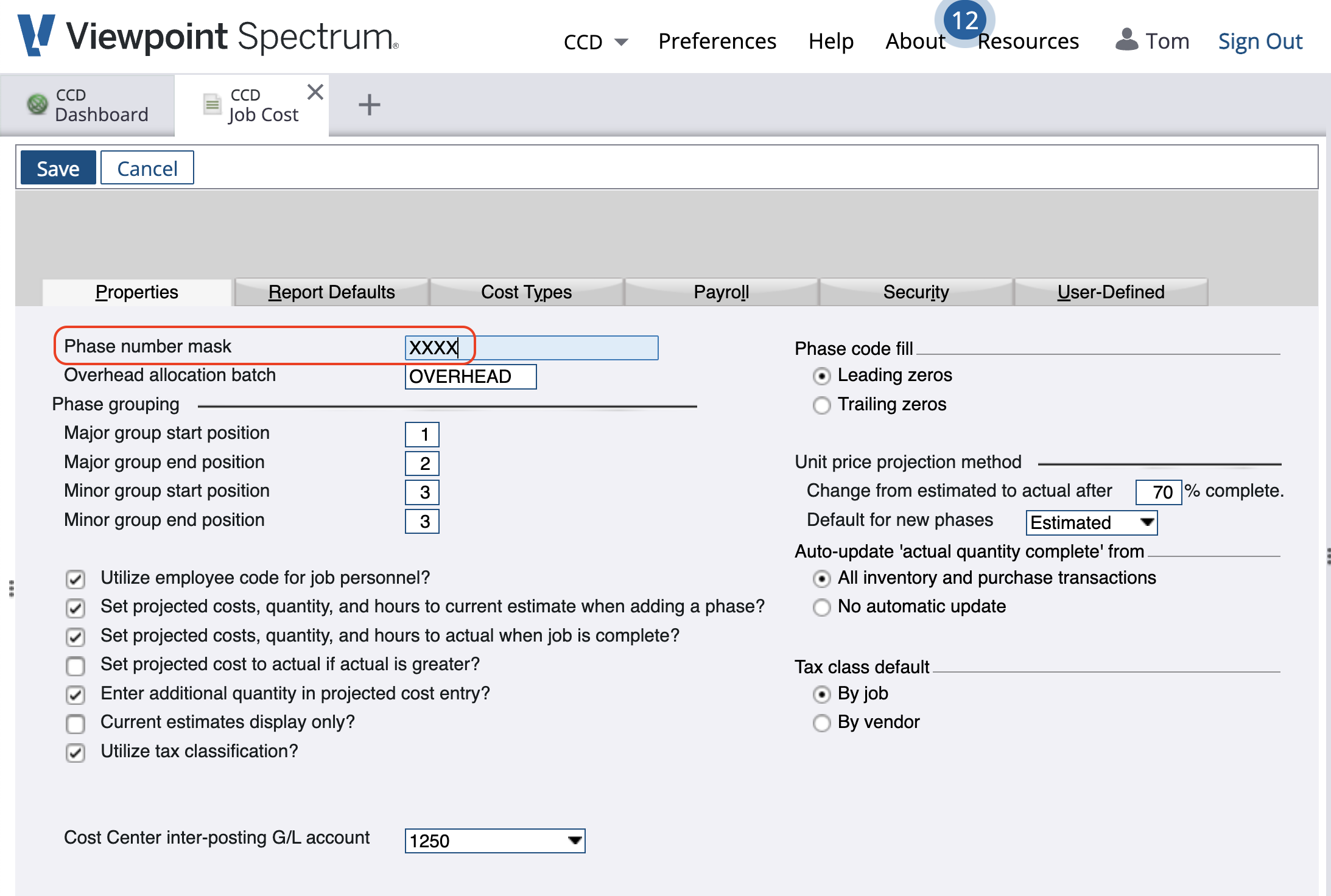
Task: Toggle Enter additional quantity in projected cost
Action: 76,695
